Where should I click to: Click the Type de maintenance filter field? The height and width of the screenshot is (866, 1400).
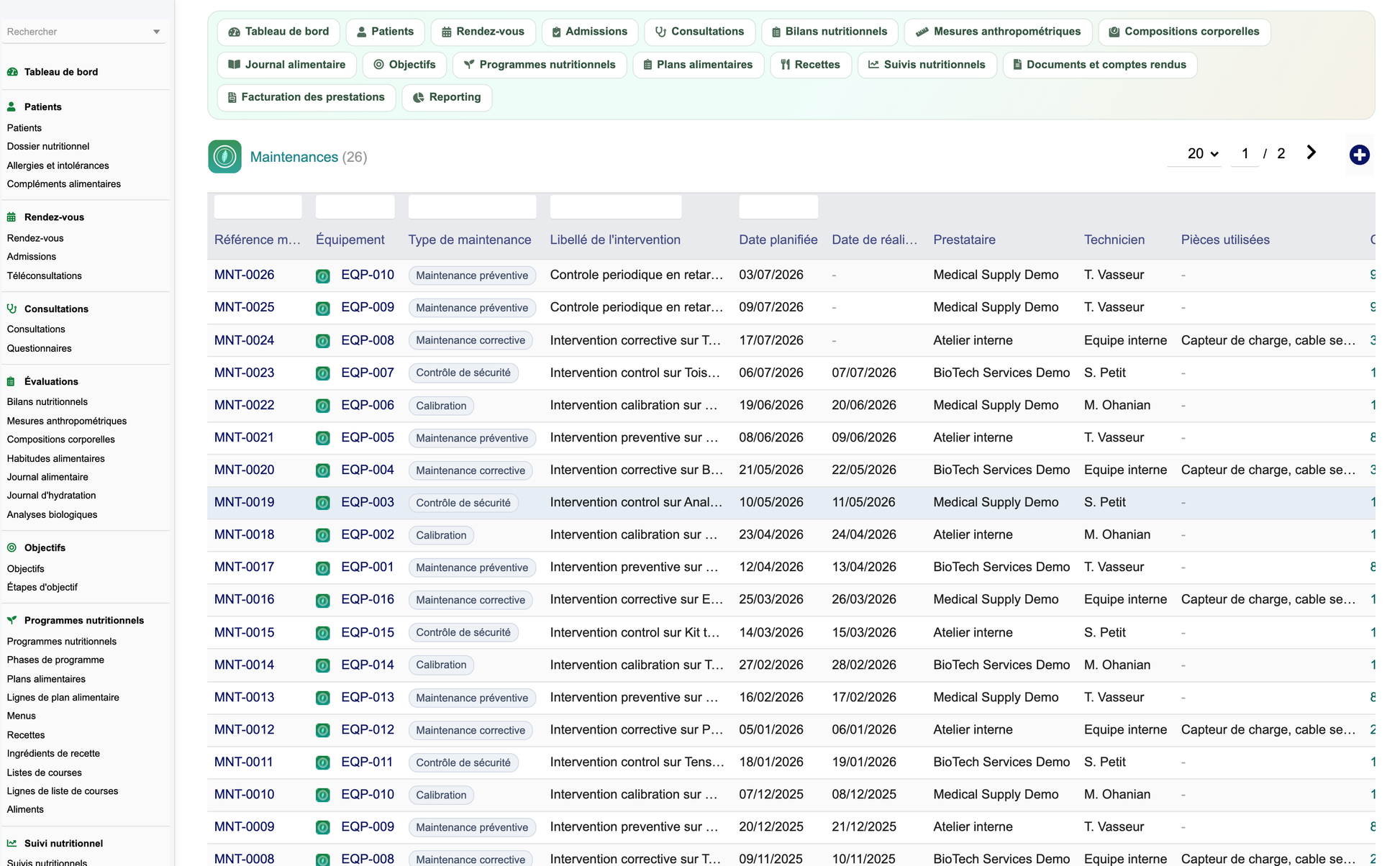click(x=472, y=206)
